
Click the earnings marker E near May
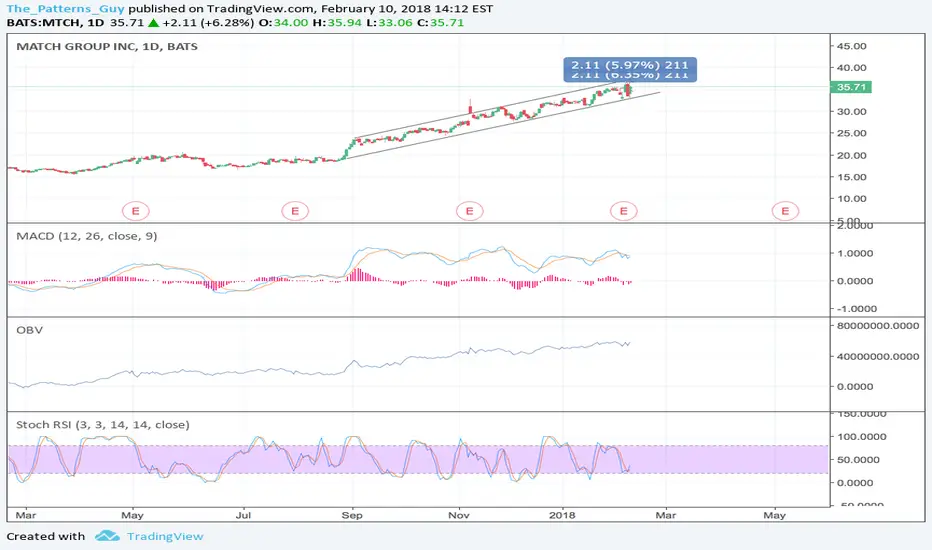pyautogui.click(x=136, y=211)
